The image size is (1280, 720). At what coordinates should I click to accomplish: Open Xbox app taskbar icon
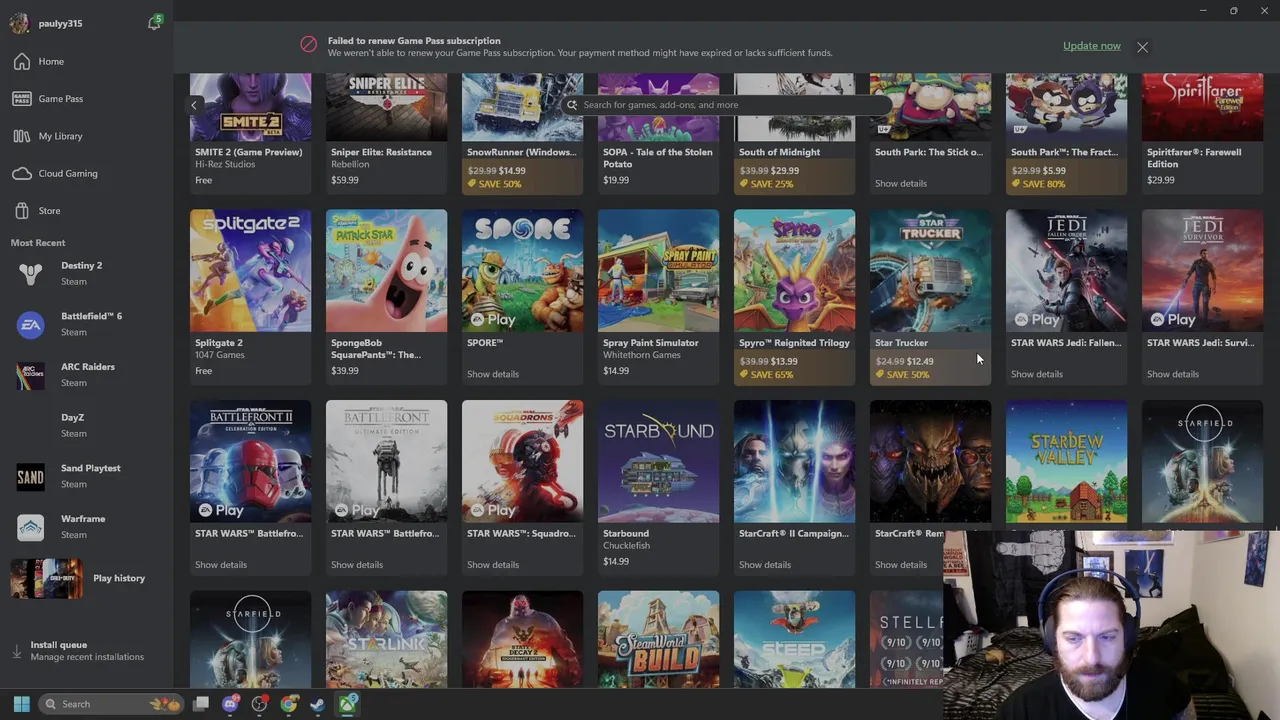[347, 704]
